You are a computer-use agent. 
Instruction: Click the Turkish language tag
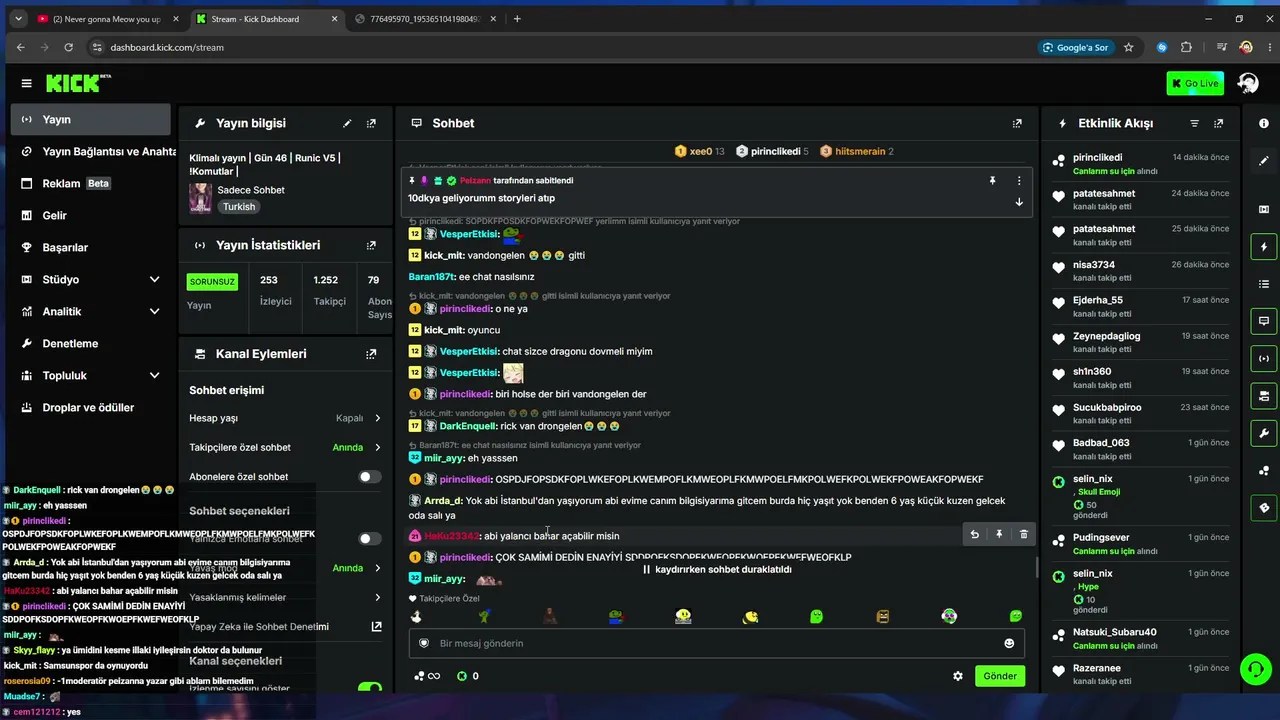[239, 207]
